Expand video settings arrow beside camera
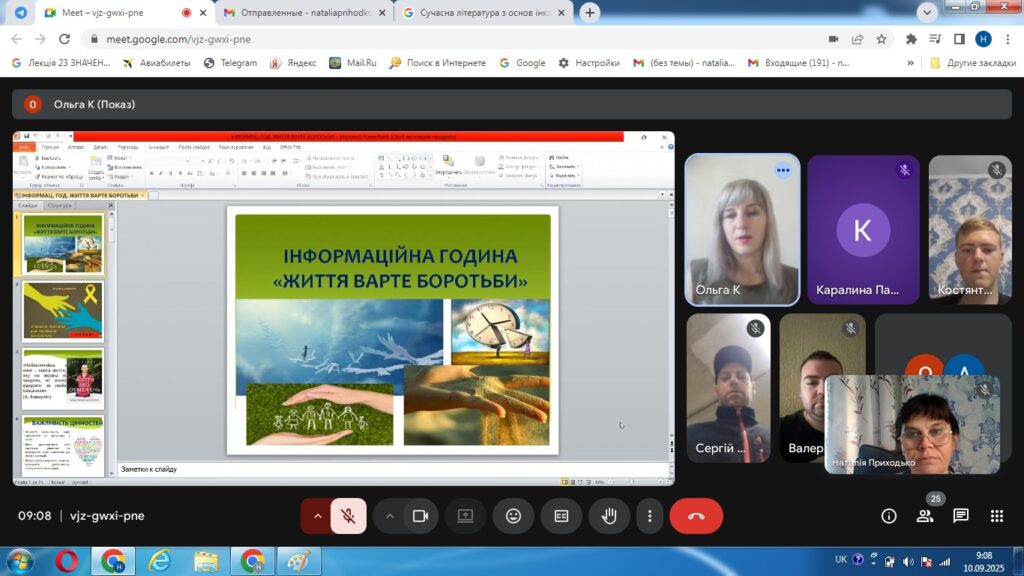The image size is (1024, 576). click(x=389, y=516)
